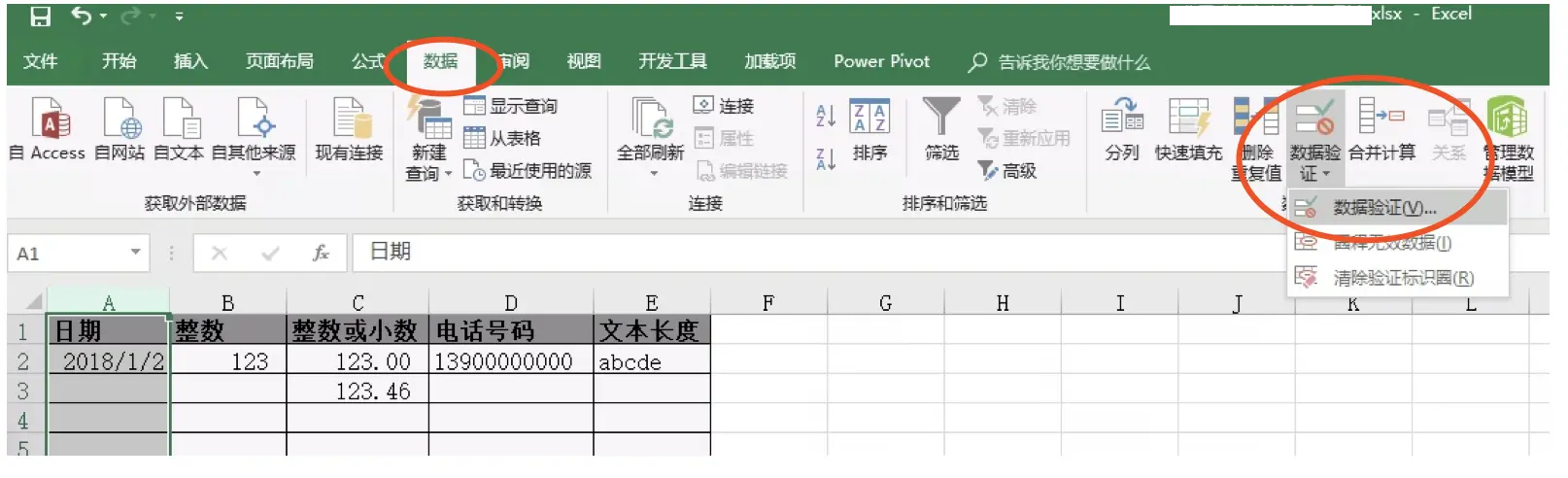Click the 从表格 button
Image resolution: width=1568 pixels, height=478 pixels.
pos(503,138)
